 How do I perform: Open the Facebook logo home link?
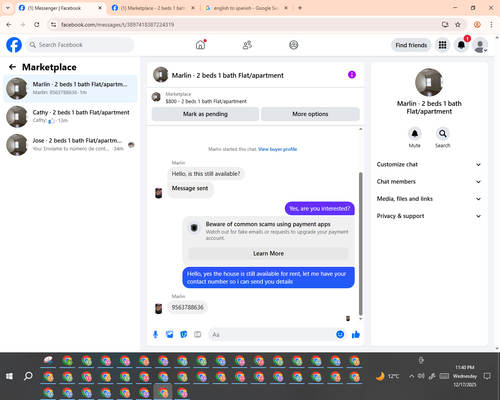click(14, 45)
